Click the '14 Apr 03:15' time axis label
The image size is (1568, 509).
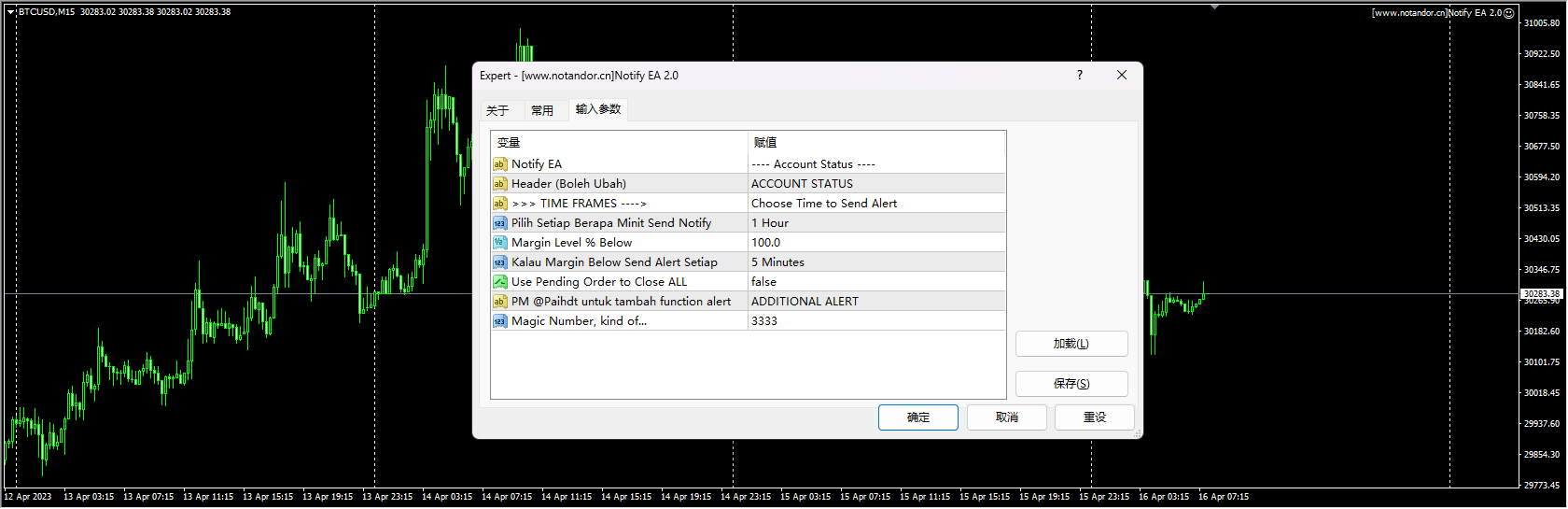coord(447,497)
